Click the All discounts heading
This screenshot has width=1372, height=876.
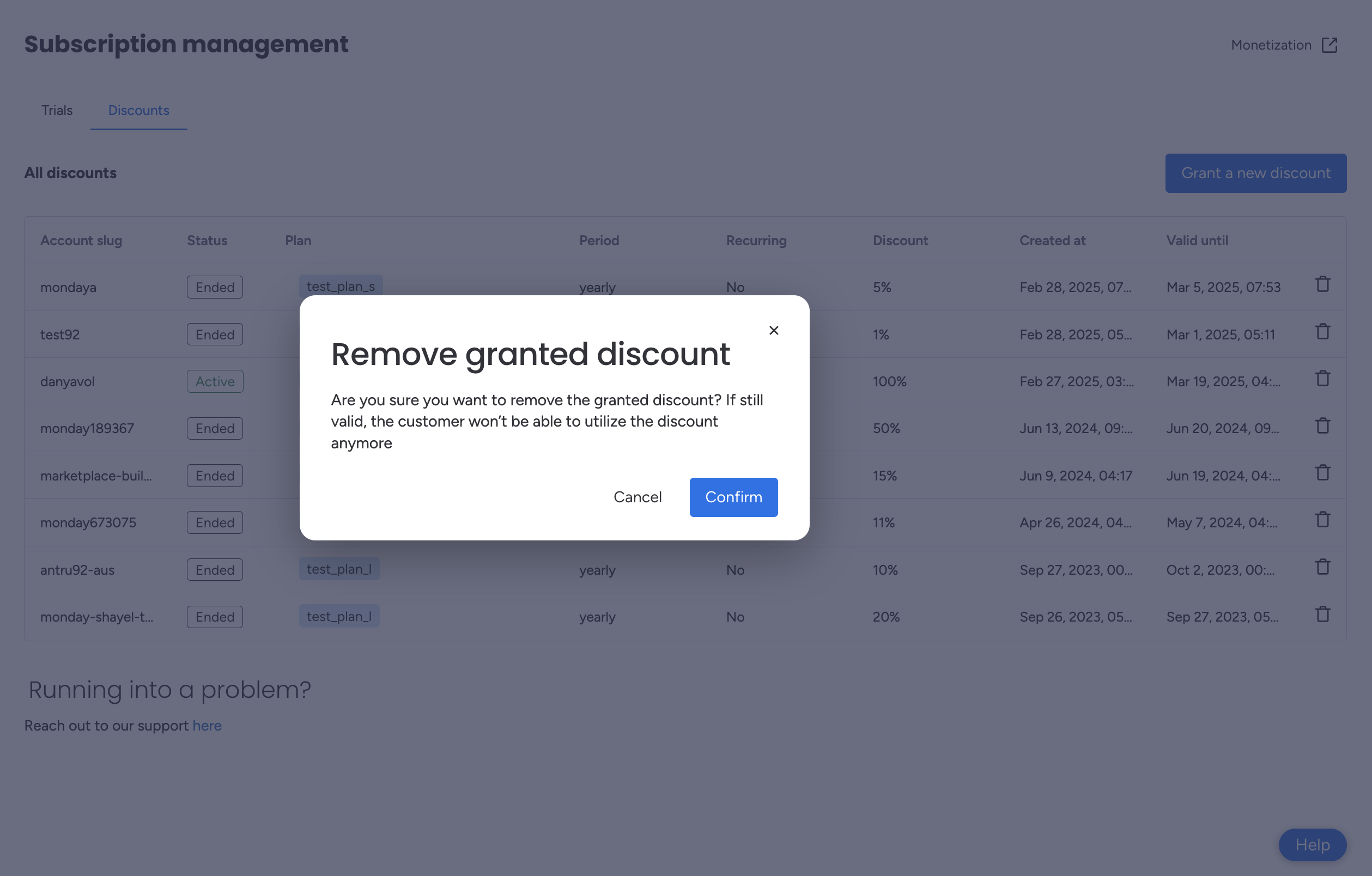tap(70, 173)
